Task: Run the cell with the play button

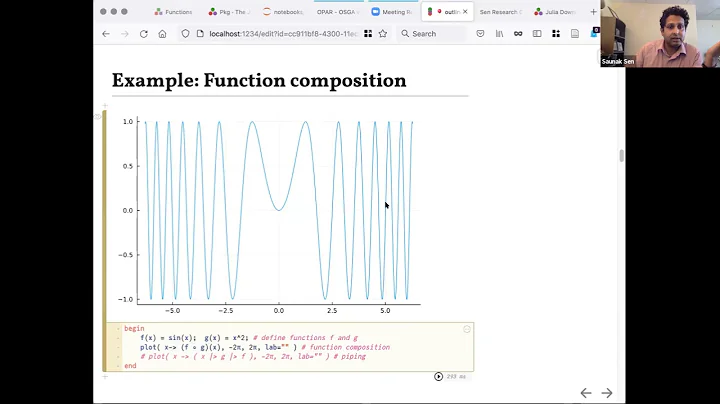Action: click(439, 376)
